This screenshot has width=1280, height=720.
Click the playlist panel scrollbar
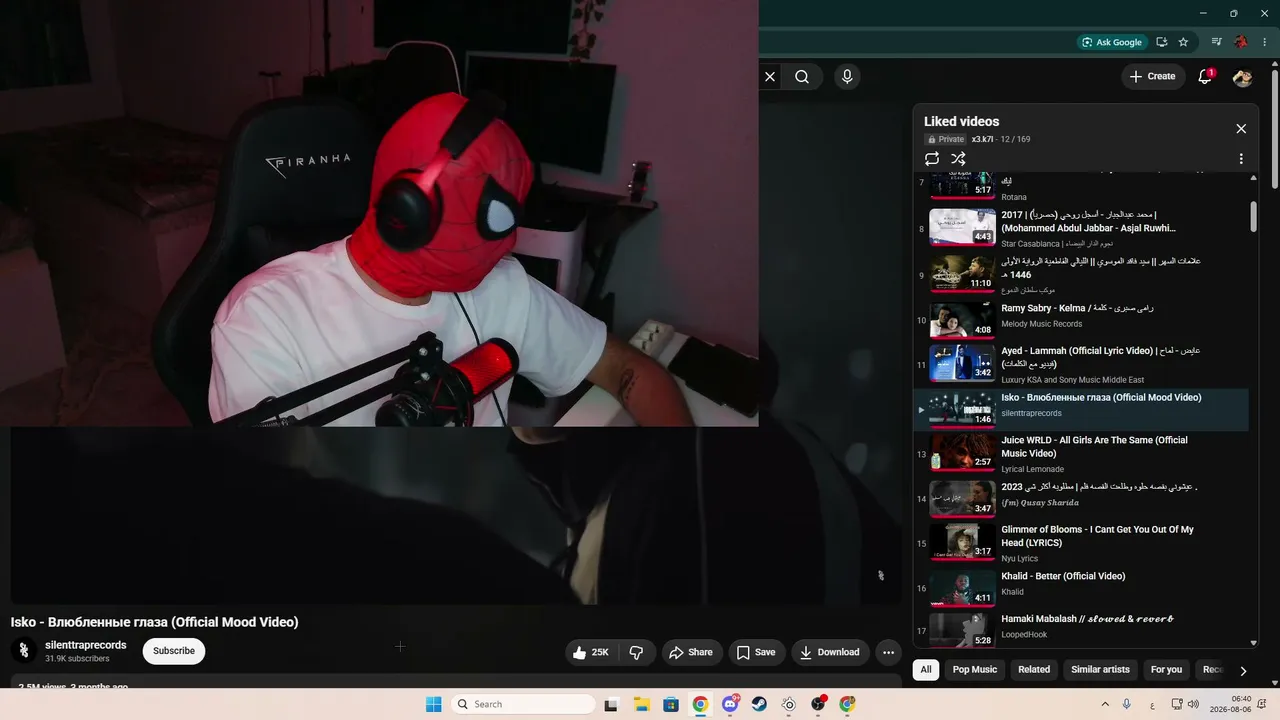coord(1254,217)
